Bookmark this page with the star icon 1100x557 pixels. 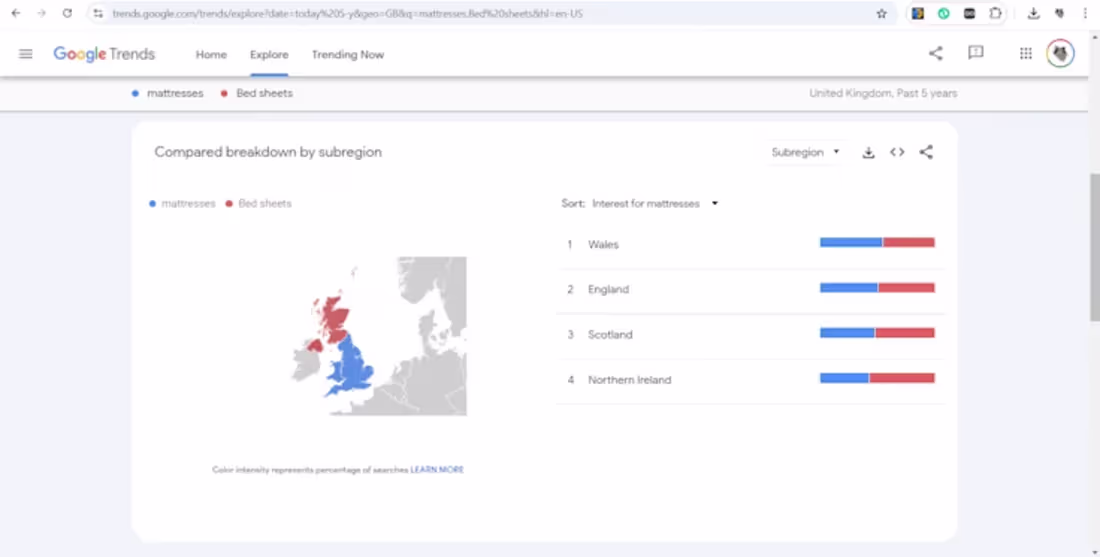click(x=881, y=14)
